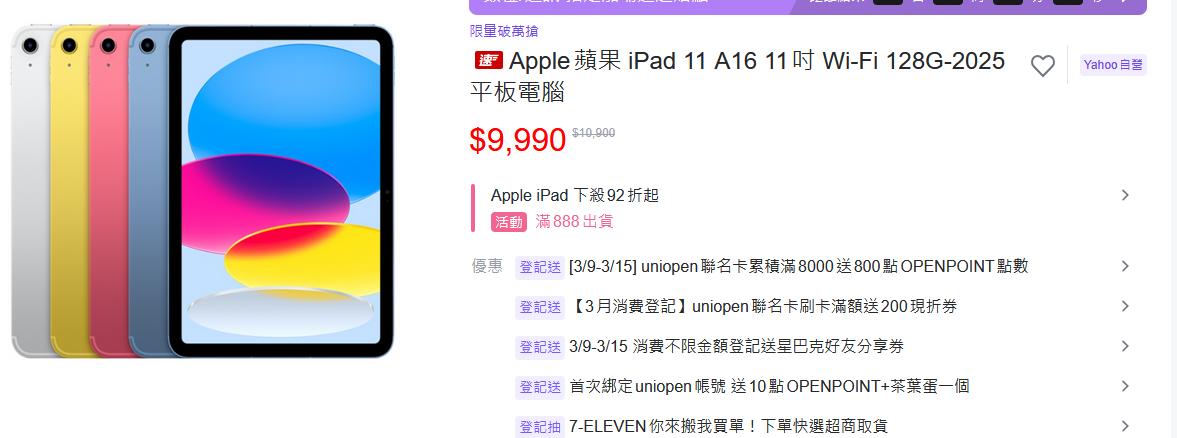Click the 登記抽 tag for 7-ELEVEN
This screenshot has width=1177, height=438.
[540, 427]
